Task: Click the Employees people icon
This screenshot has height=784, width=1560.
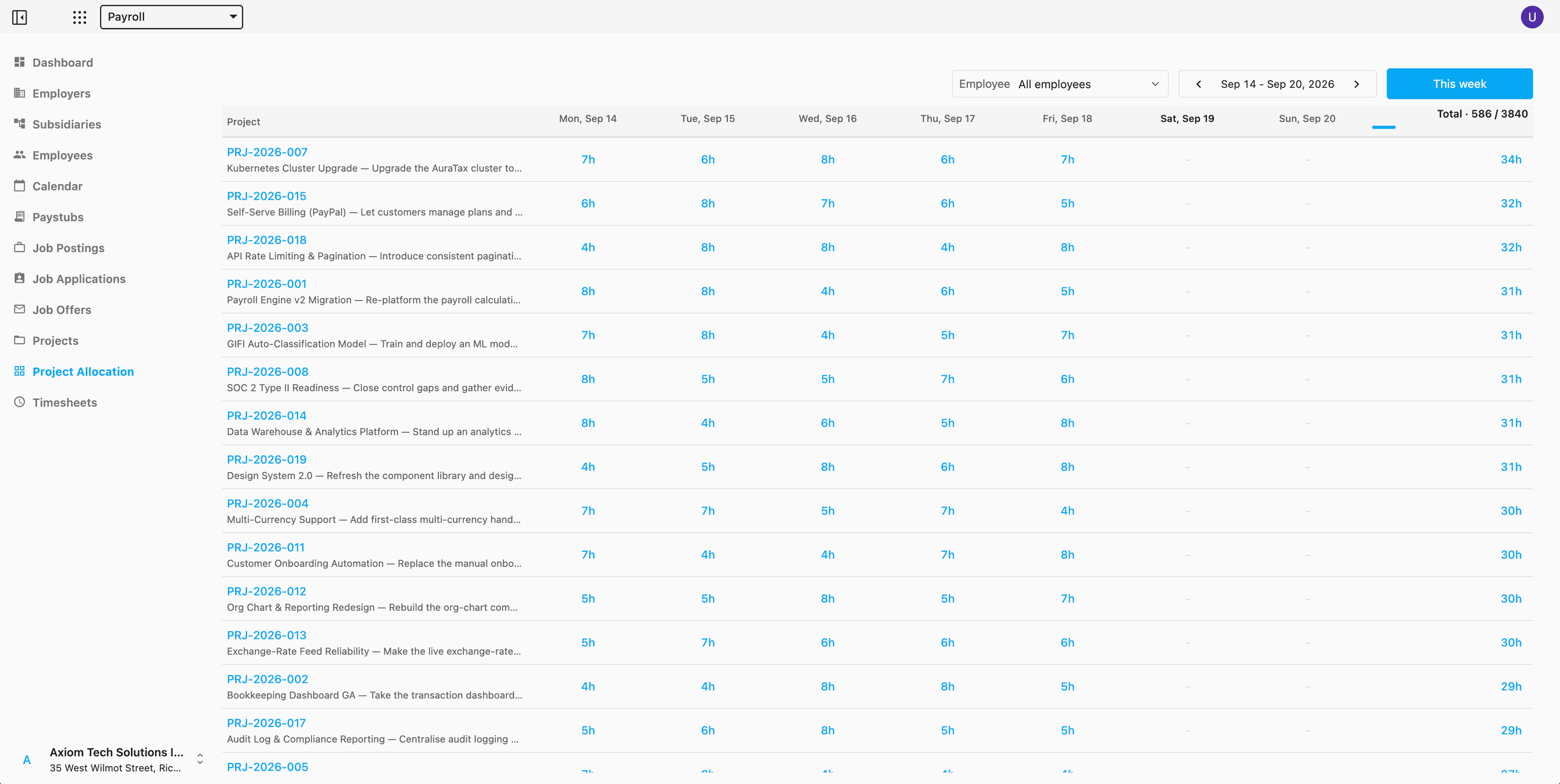Action: pyautogui.click(x=19, y=154)
